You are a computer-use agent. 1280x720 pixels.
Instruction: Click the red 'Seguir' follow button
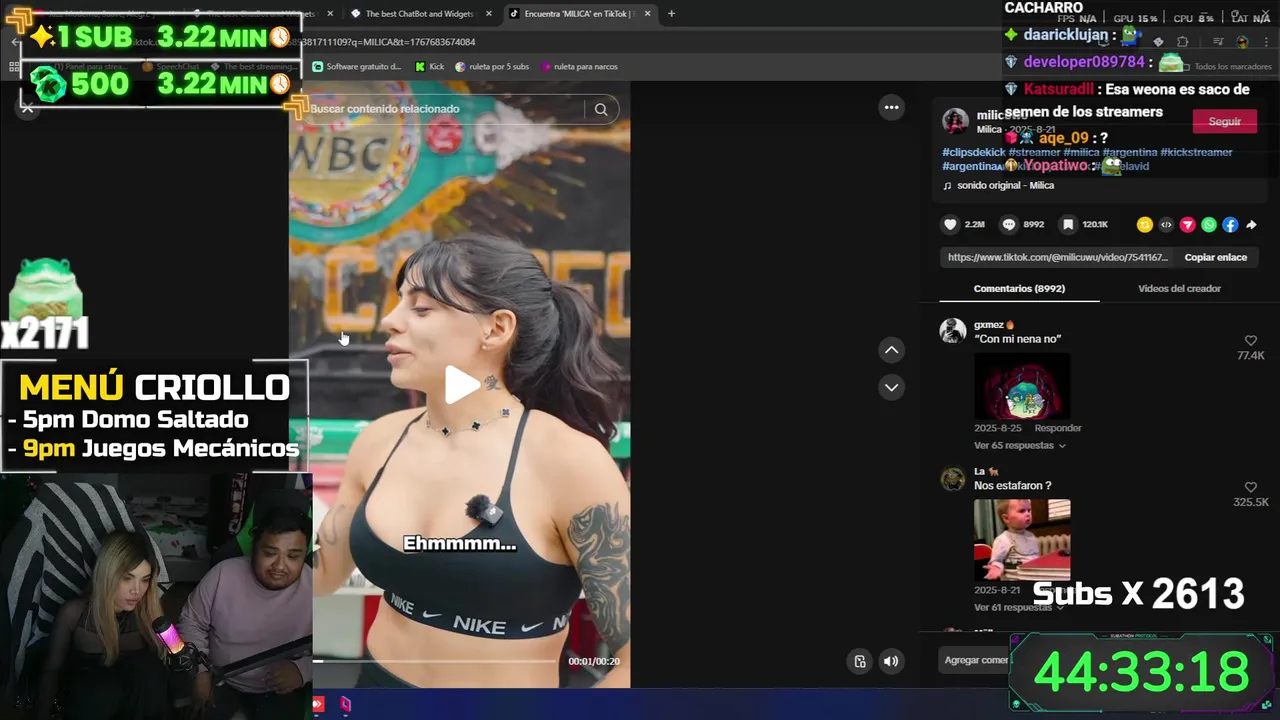coord(1224,121)
